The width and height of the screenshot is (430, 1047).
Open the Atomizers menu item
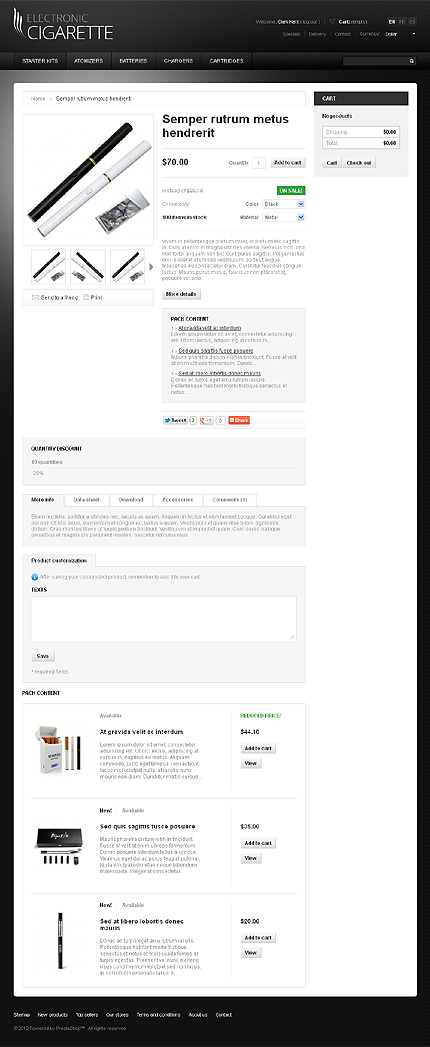coord(89,61)
